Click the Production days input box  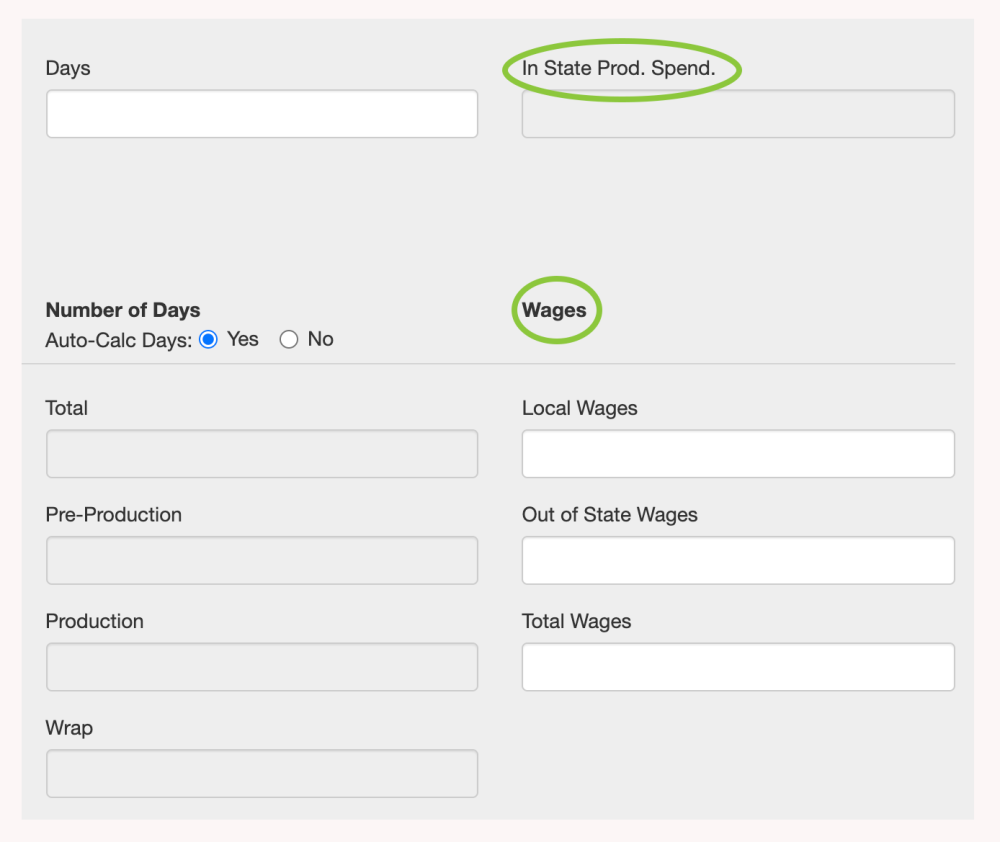(261, 667)
